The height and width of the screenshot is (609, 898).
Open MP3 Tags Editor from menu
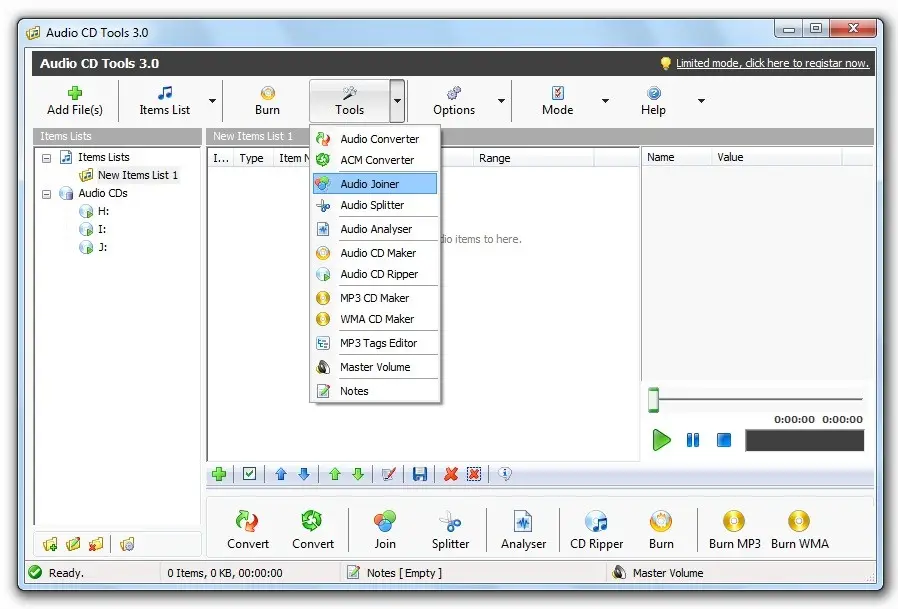(375, 343)
